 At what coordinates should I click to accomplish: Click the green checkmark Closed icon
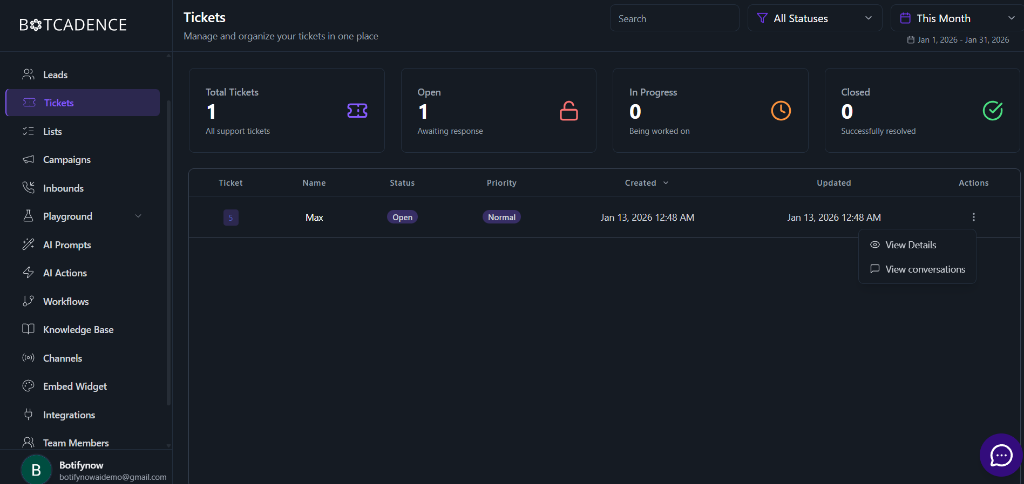coord(993,111)
